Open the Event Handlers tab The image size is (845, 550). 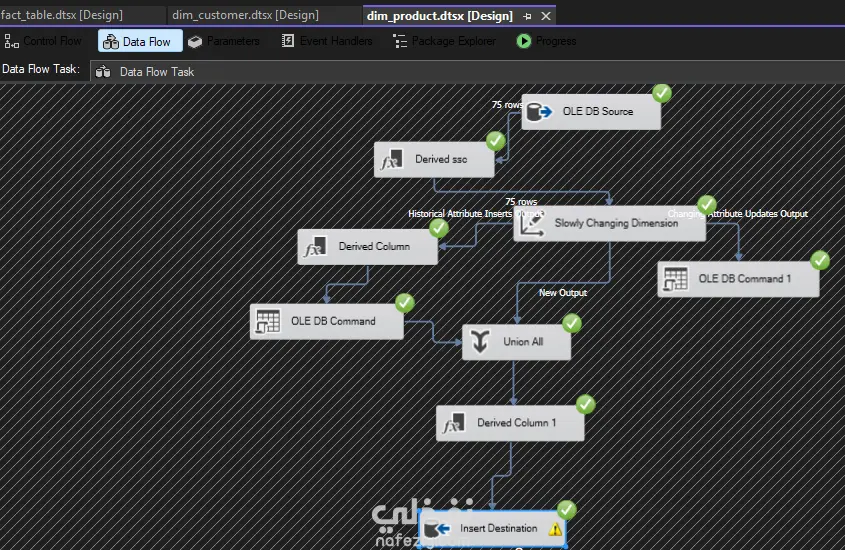tap(327, 41)
